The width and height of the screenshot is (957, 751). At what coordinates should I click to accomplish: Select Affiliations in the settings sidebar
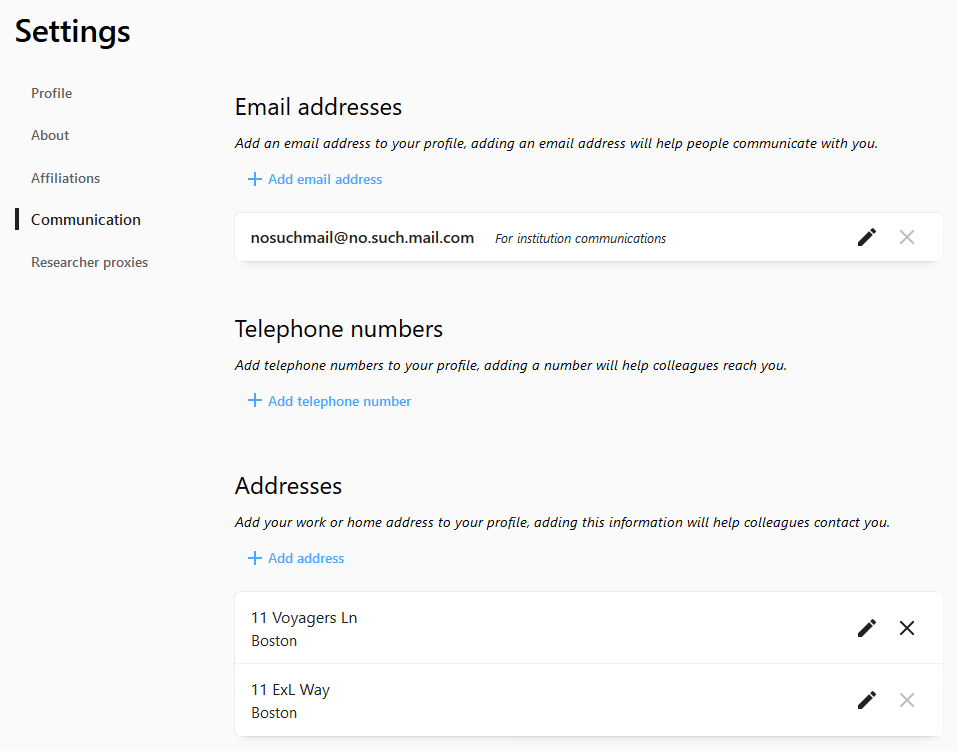point(66,178)
